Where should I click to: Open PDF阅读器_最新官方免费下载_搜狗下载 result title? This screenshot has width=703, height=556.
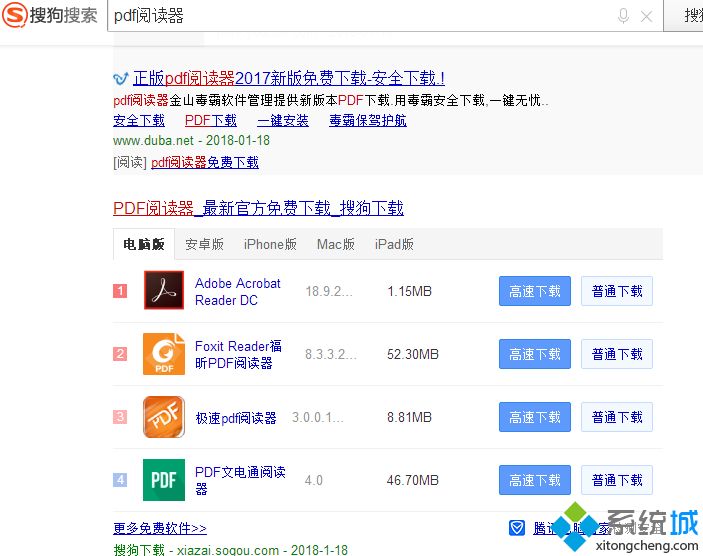(258, 208)
